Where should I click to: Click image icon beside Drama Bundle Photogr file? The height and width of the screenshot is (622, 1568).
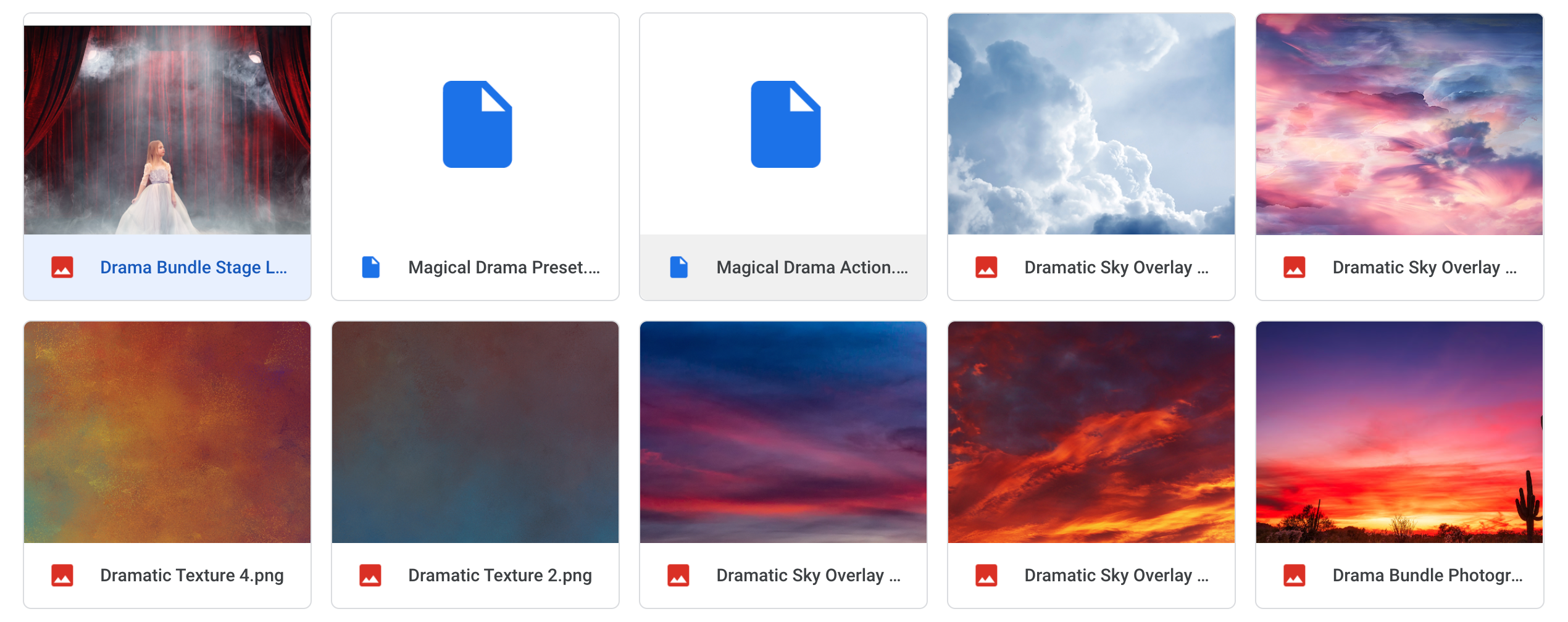click(1295, 575)
